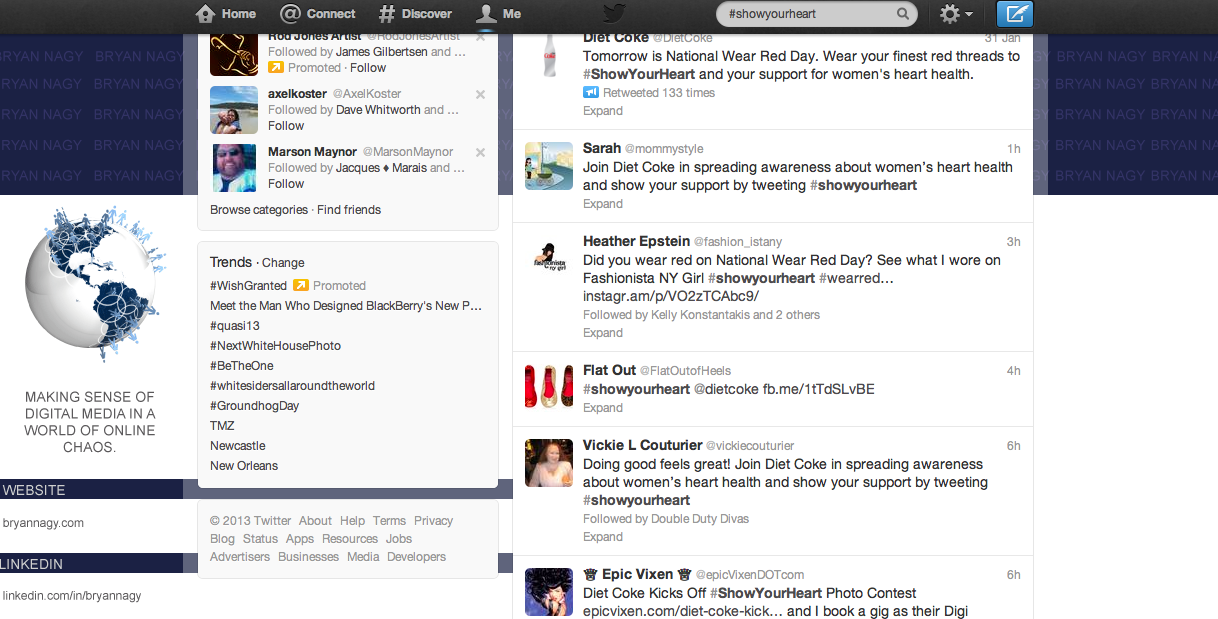Viewport: 1218px width, 619px height.
Task: Expand Vickie L Couturier's tweet
Action: click(603, 537)
